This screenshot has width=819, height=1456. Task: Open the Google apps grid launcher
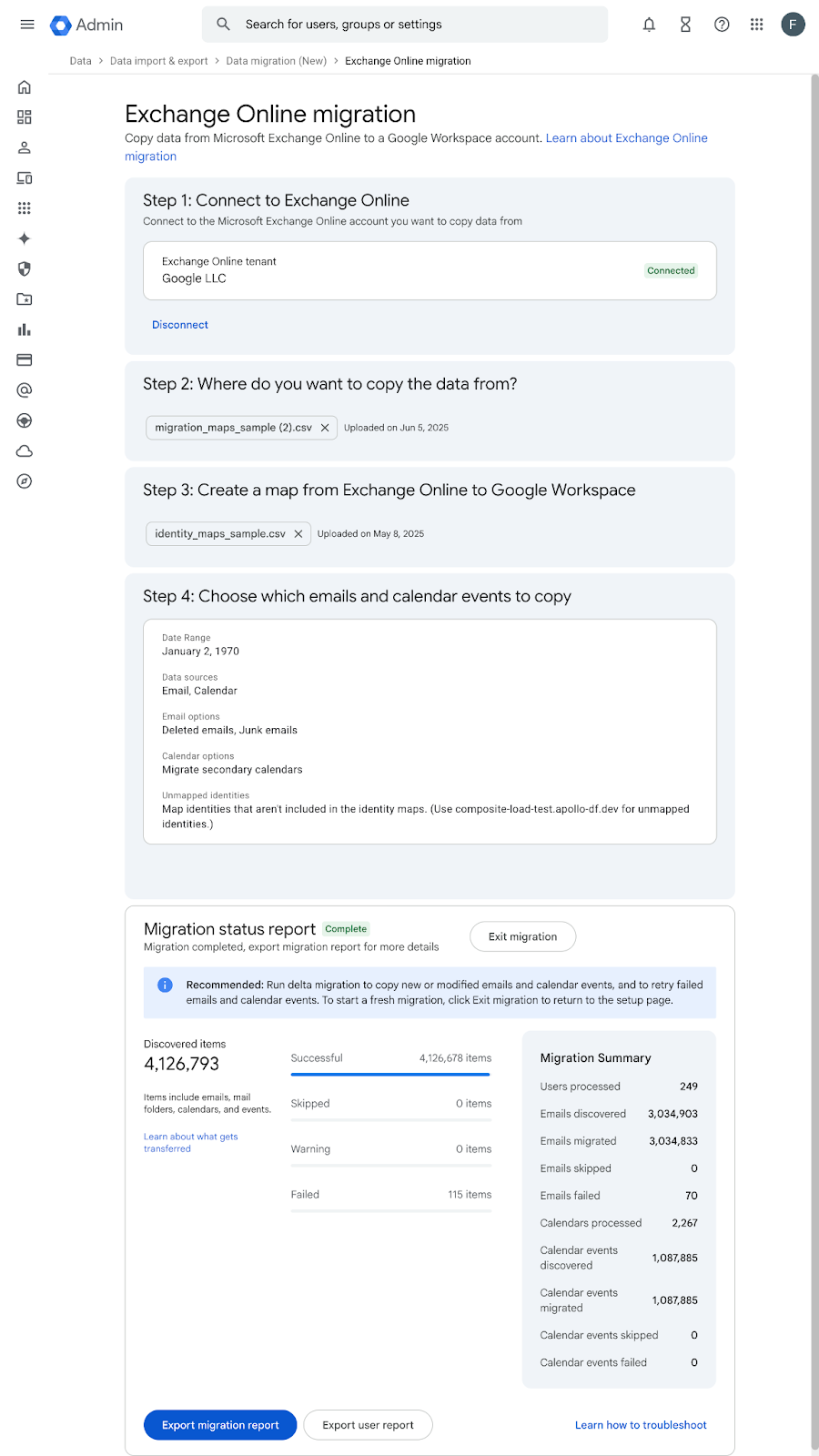pos(756,25)
